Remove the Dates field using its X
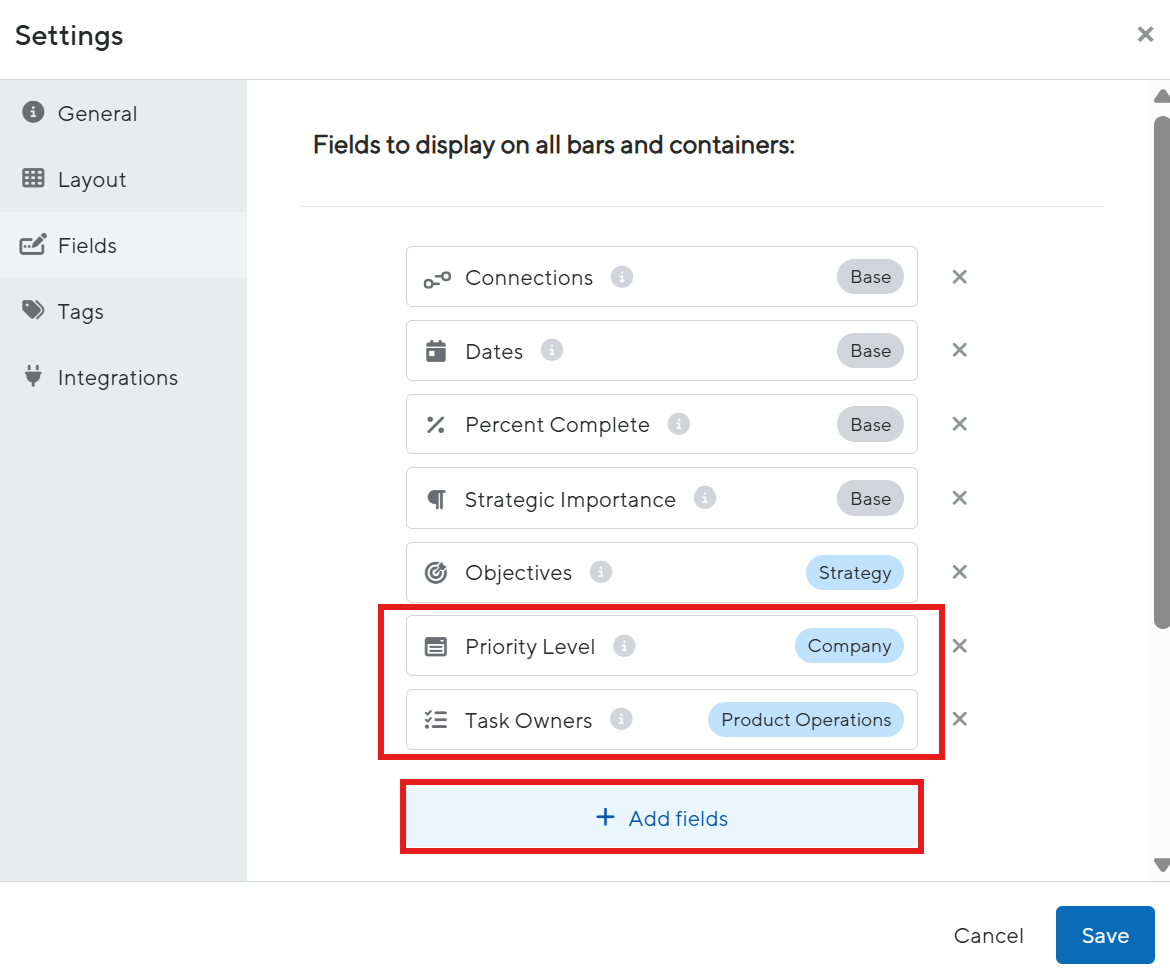 pyautogui.click(x=959, y=350)
